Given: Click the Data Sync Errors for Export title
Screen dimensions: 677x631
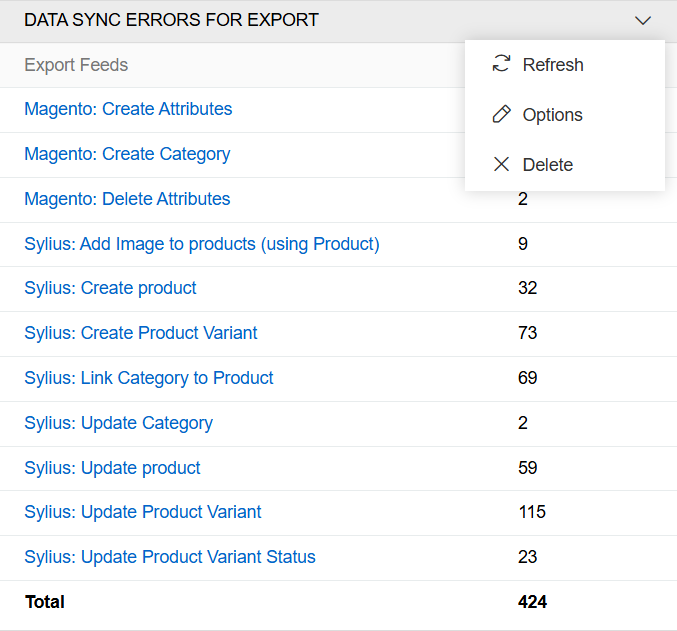Looking at the screenshot, I should pos(171,20).
